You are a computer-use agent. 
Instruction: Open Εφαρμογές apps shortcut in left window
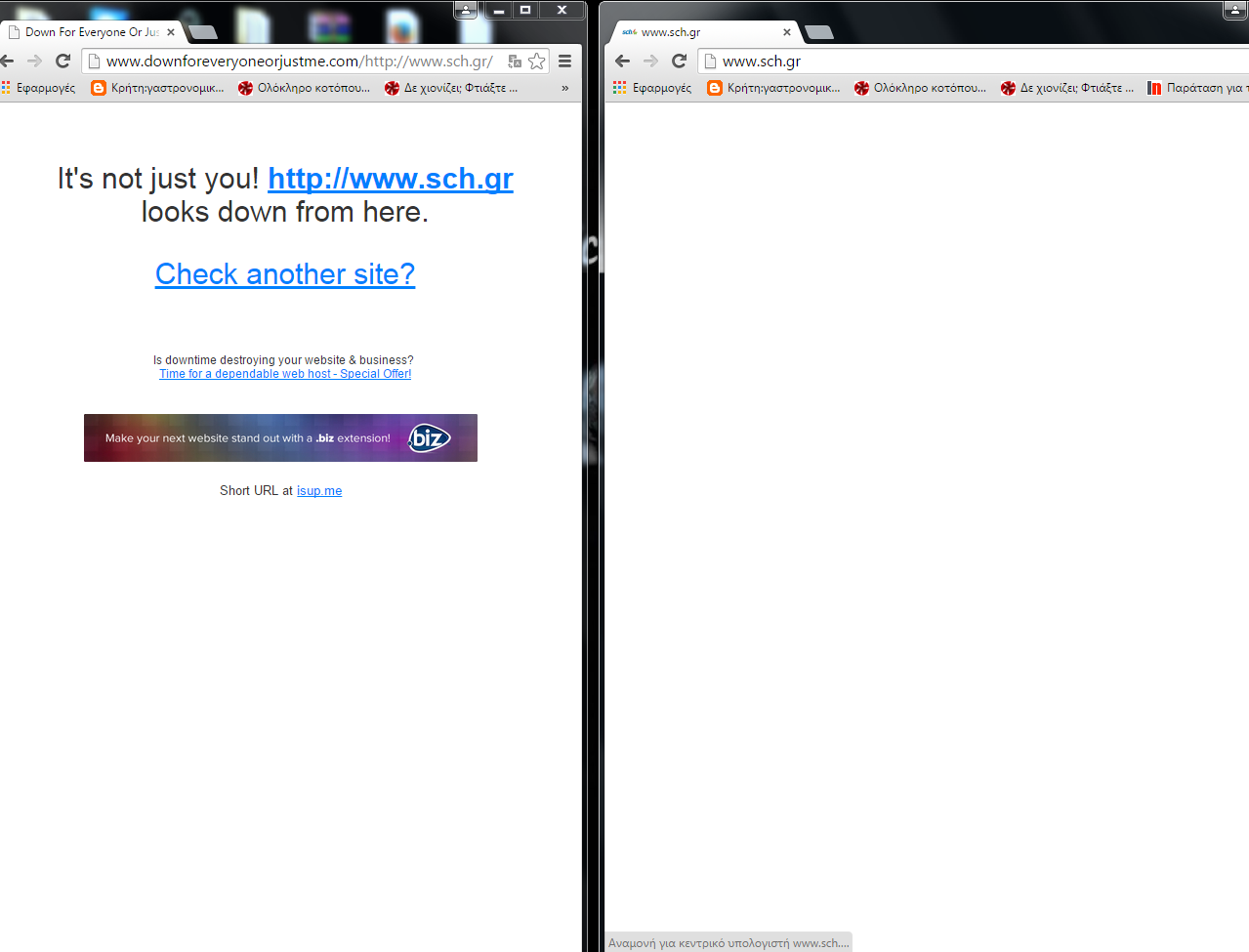pyautogui.click(x=39, y=88)
